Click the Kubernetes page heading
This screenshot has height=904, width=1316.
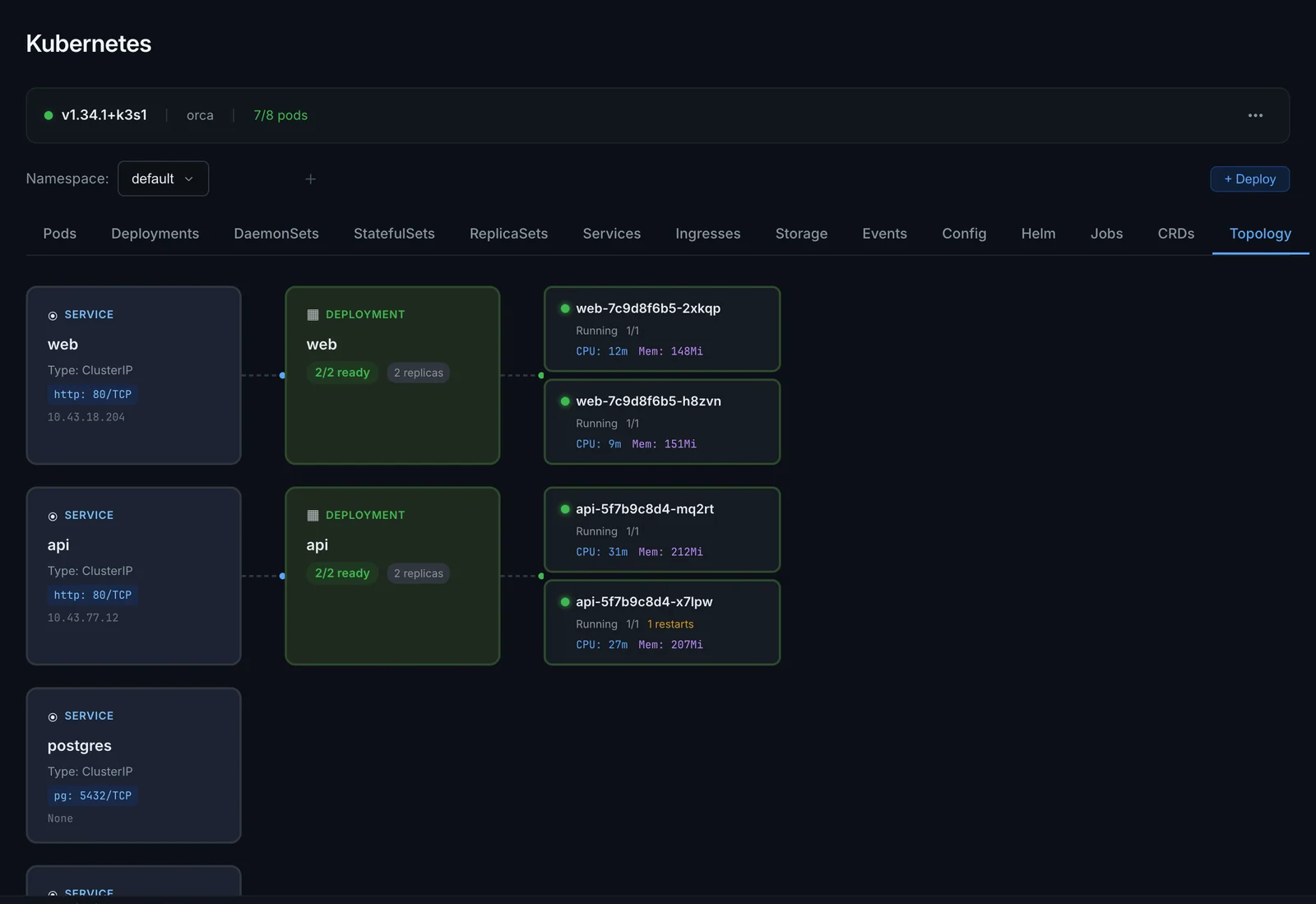click(x=89, y=44)
